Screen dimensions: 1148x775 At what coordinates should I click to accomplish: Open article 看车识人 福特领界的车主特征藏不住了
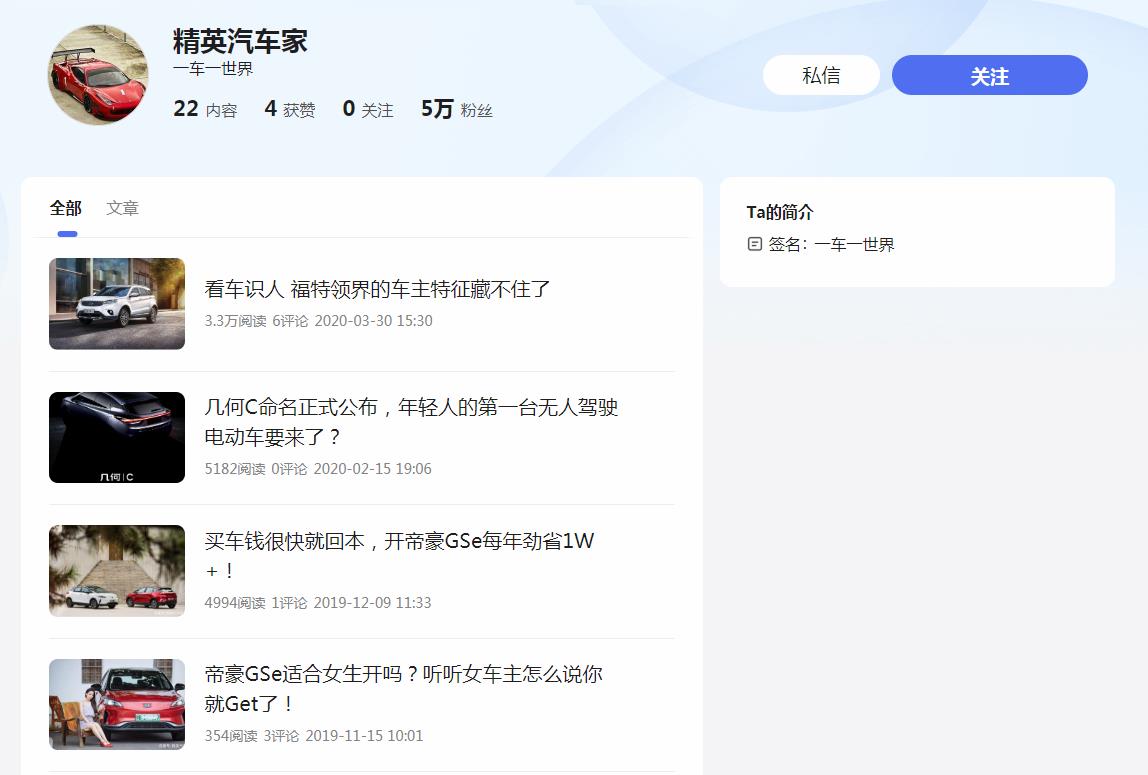click(x=377, y=289)
